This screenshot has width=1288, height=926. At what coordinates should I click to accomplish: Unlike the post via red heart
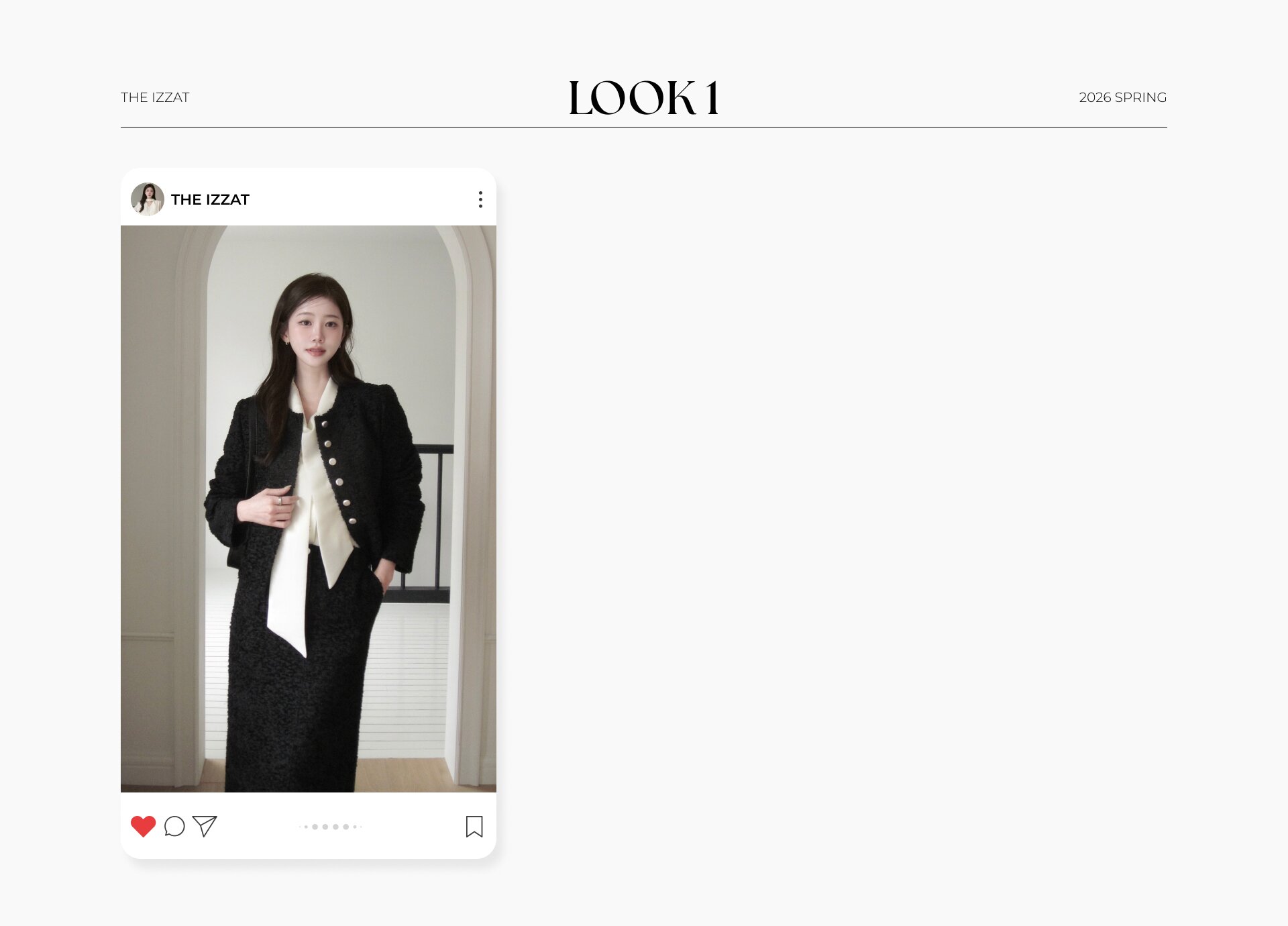pyautogui.click(x=143, y=826)
